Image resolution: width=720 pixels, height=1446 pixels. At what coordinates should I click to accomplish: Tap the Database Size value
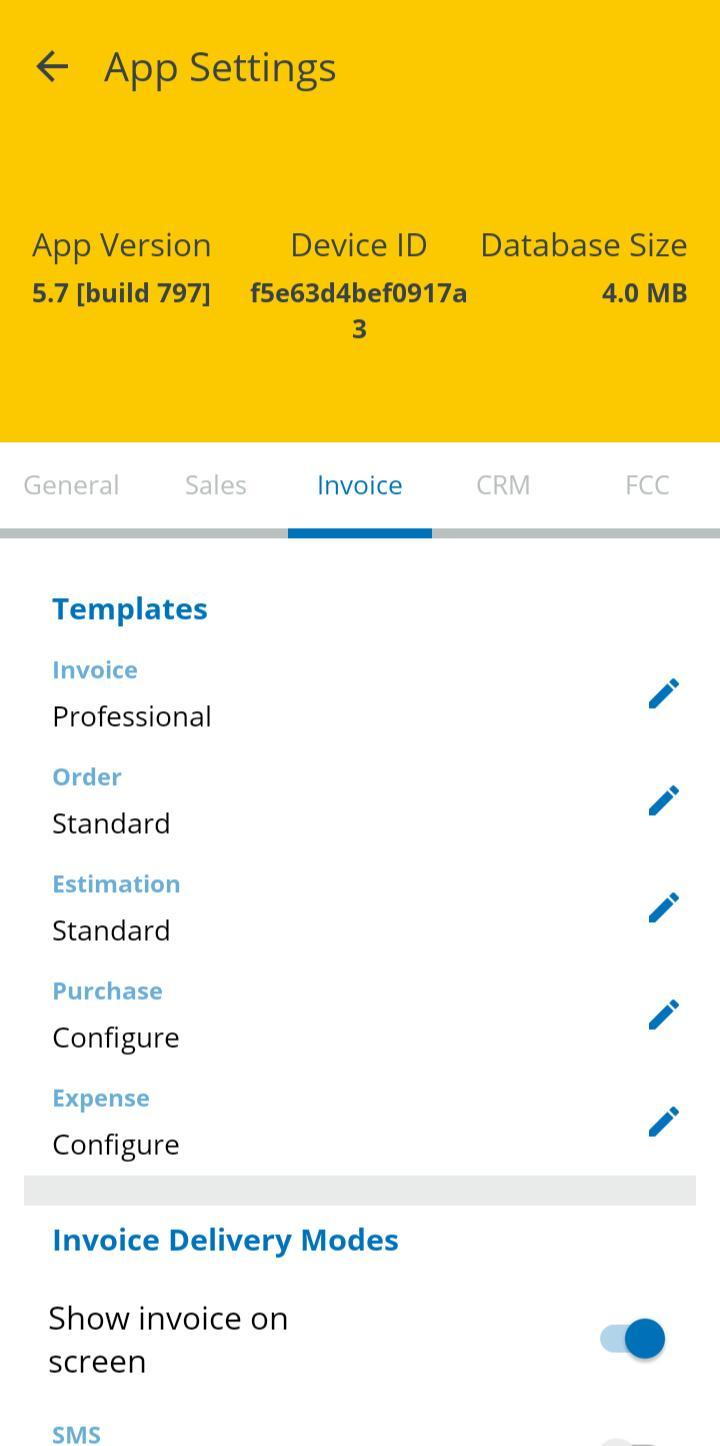644,293
